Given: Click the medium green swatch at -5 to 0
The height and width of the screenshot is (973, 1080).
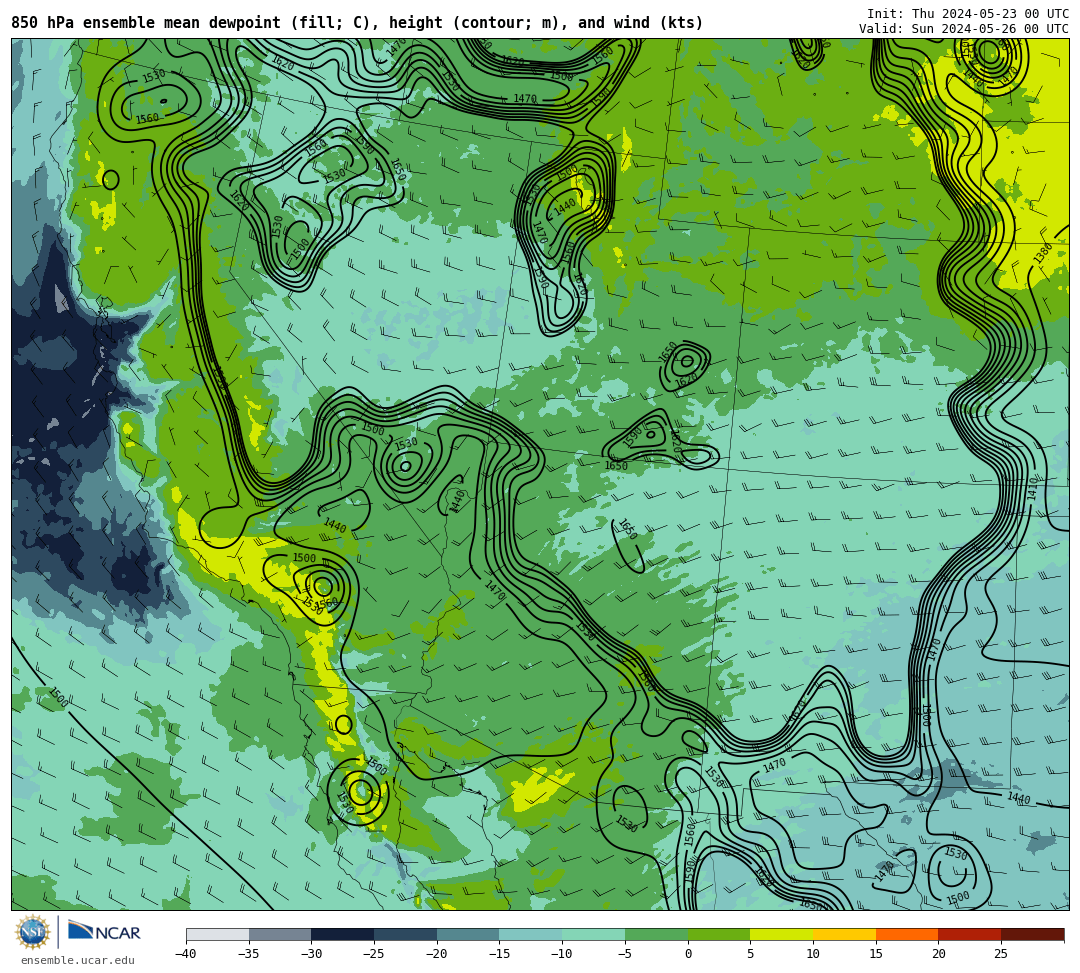Looking at the screenshot, I should [656, 934].
